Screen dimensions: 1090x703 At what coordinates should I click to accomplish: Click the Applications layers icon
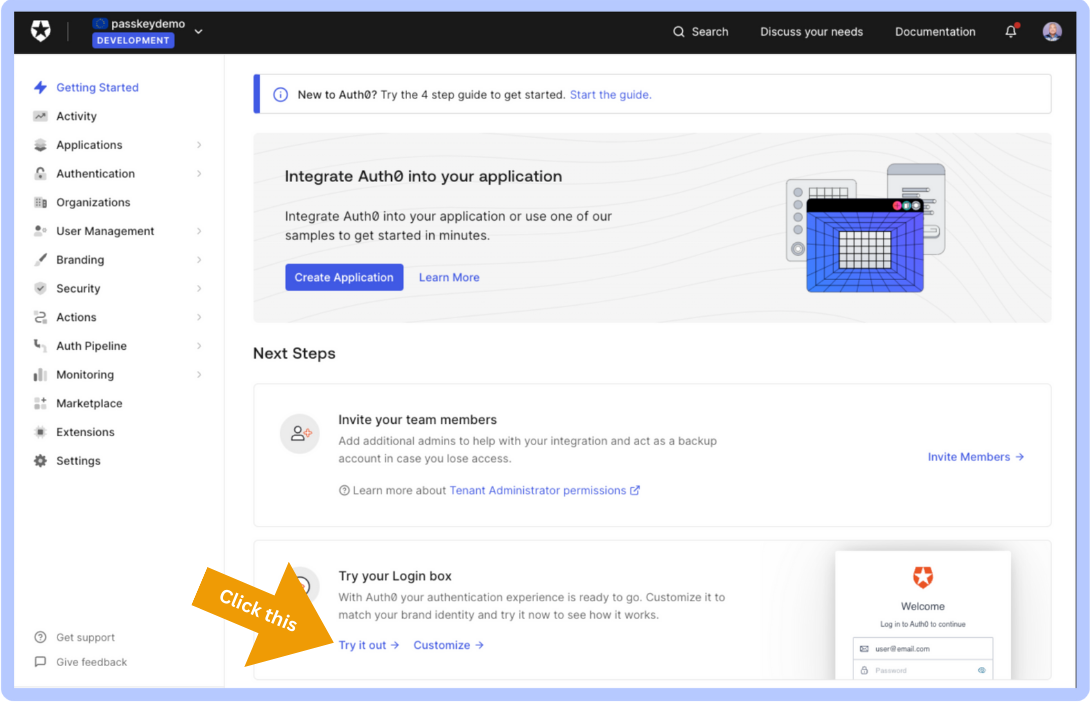tap(40, 145)
